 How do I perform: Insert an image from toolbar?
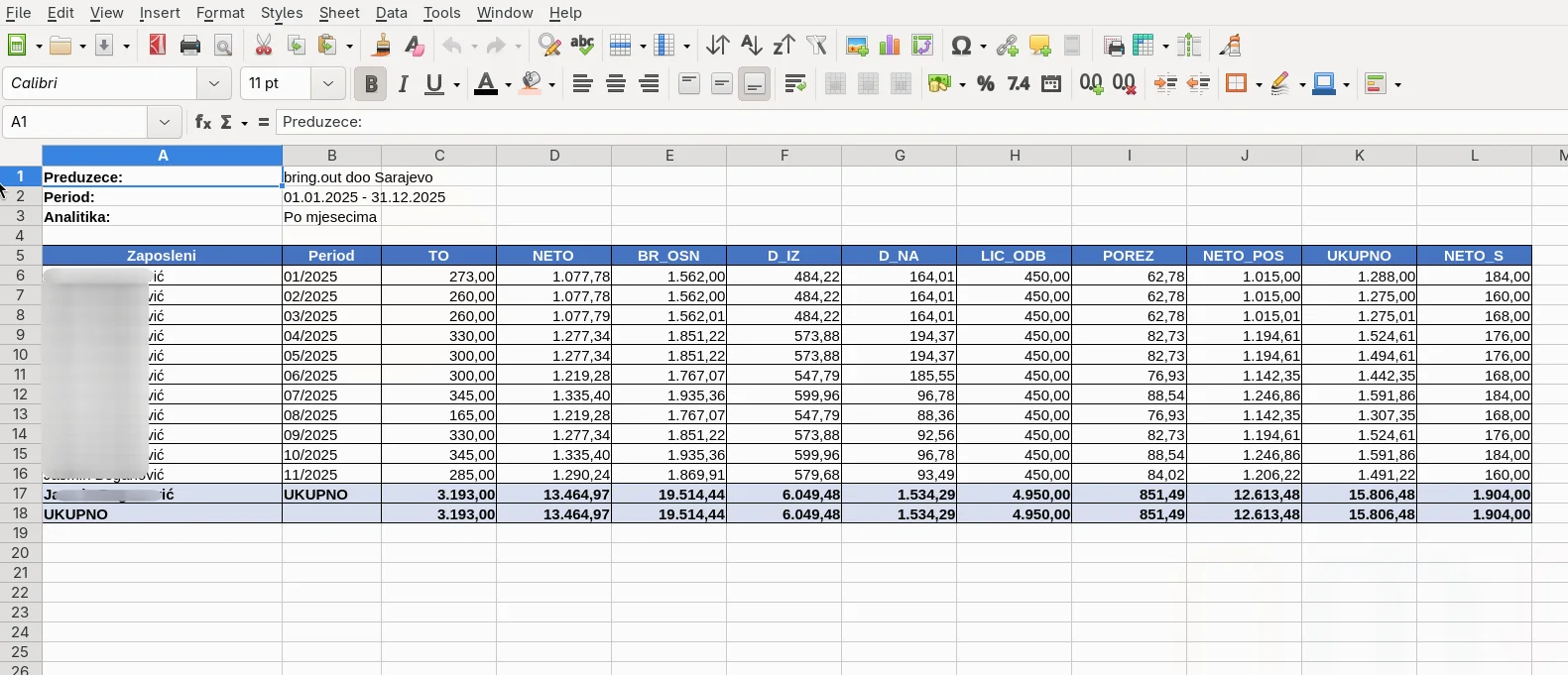coord(857,46)
